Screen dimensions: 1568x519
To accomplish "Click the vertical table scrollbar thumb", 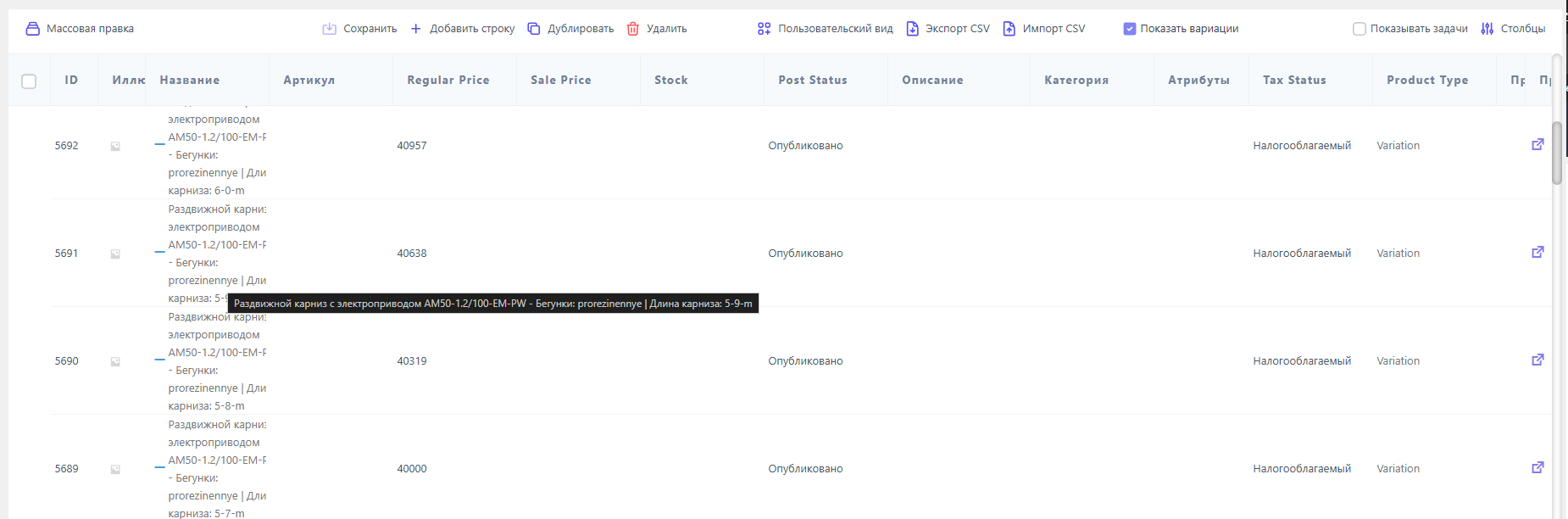I will click(1557, 153).
